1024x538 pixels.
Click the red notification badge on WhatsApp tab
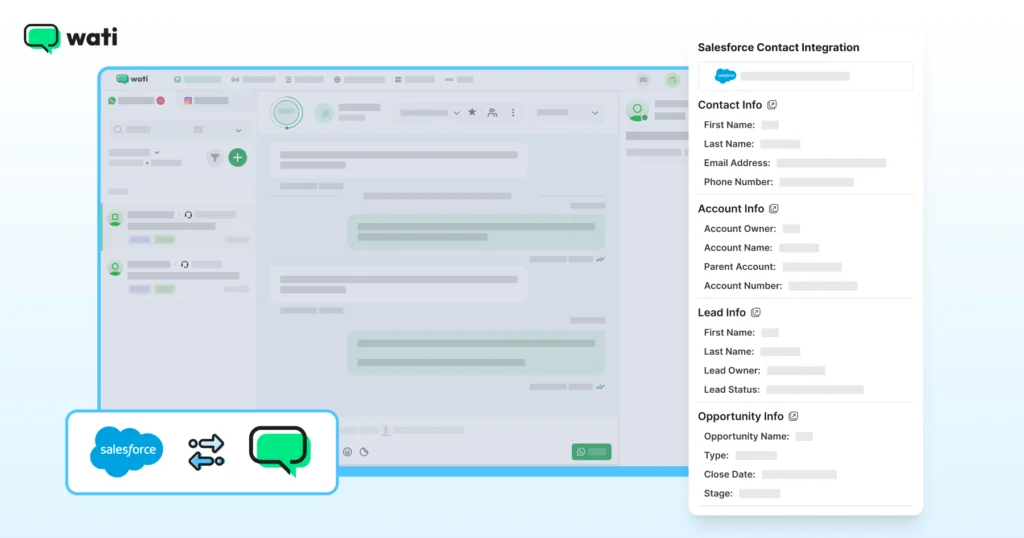coord(161,101)
